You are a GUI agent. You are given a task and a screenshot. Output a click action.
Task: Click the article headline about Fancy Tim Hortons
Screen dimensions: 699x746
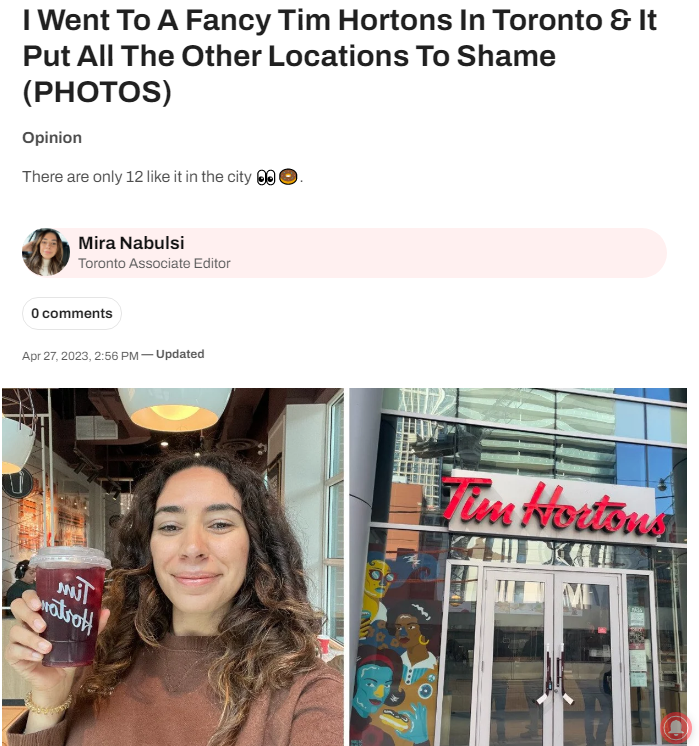[339, 56]
